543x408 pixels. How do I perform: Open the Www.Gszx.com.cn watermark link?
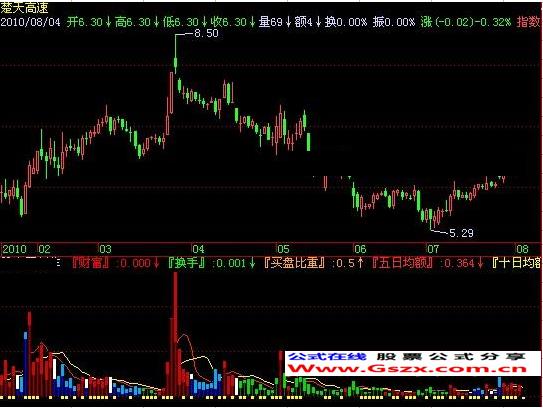coord(408,369)
